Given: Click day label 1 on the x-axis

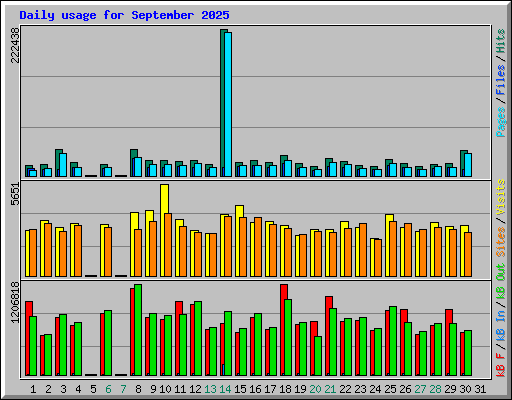Looking at the screenshot, I should coord(33,389).
